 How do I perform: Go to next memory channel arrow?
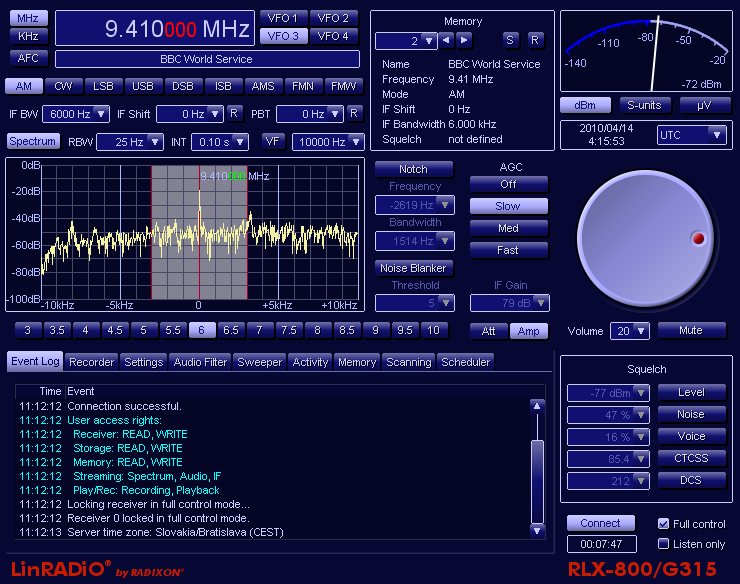[464, 40]
